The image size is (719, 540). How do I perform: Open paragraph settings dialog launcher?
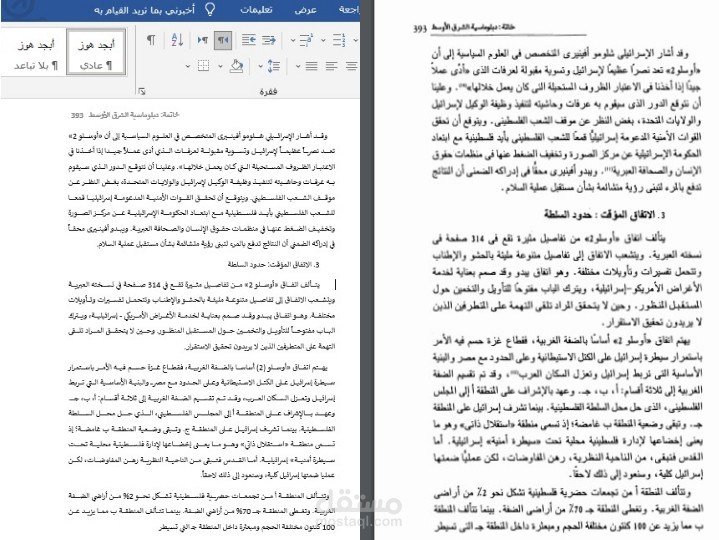point(142,92)
